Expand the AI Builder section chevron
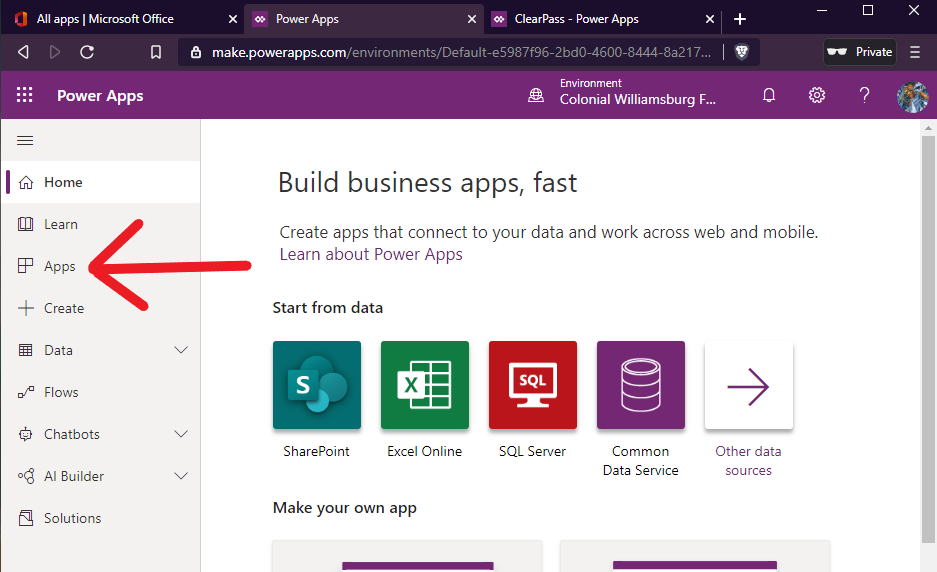Screen dimensions: 937x572 (181, 476)
